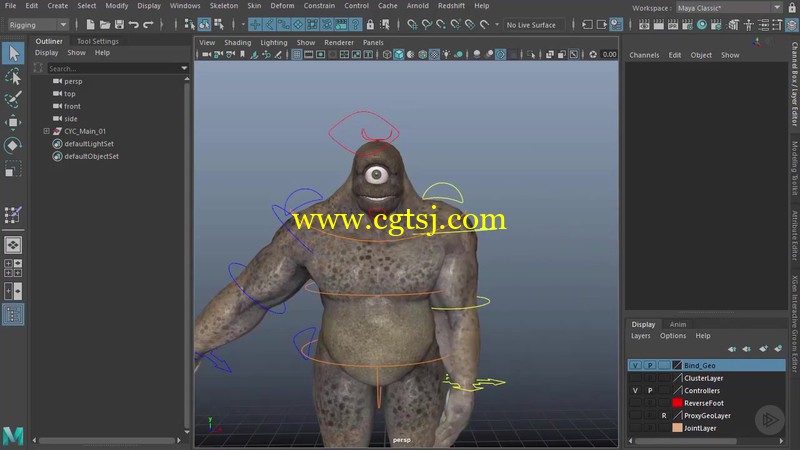Activate the Scale tool in toolbox
The image size is (800, 450).
coord(13,169)
